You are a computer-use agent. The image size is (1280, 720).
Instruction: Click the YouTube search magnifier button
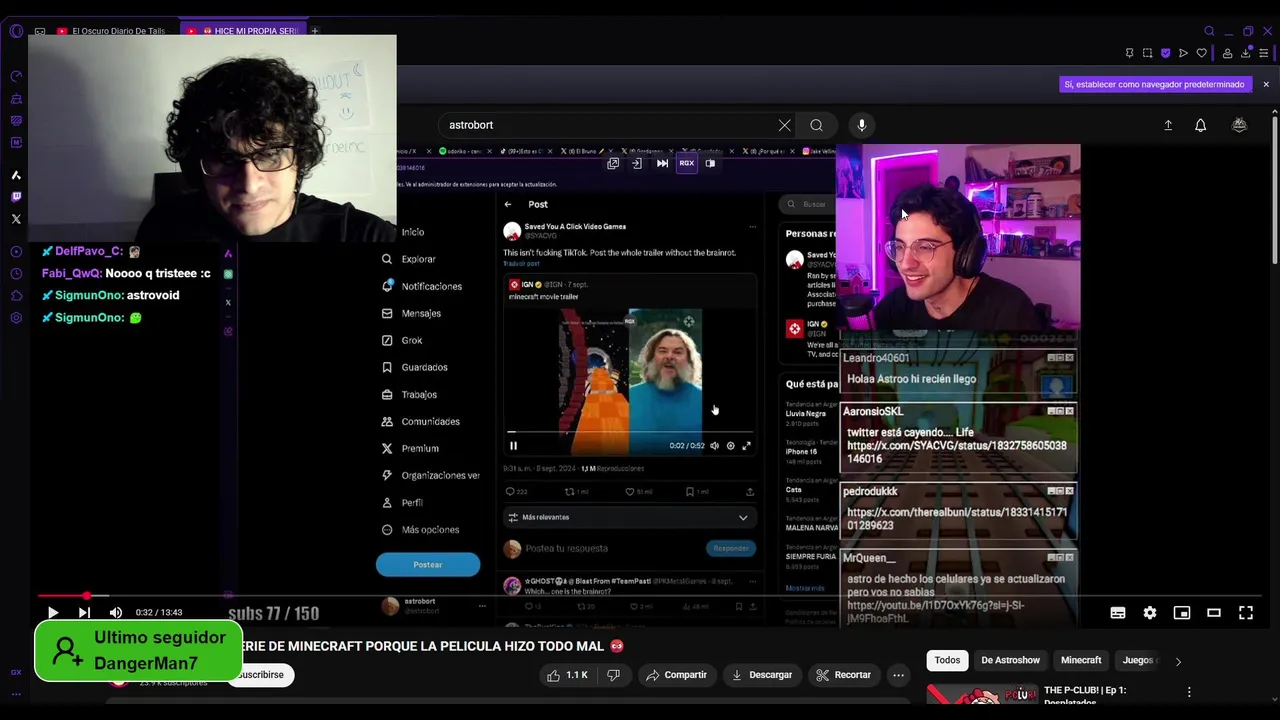tap(816, 125)
